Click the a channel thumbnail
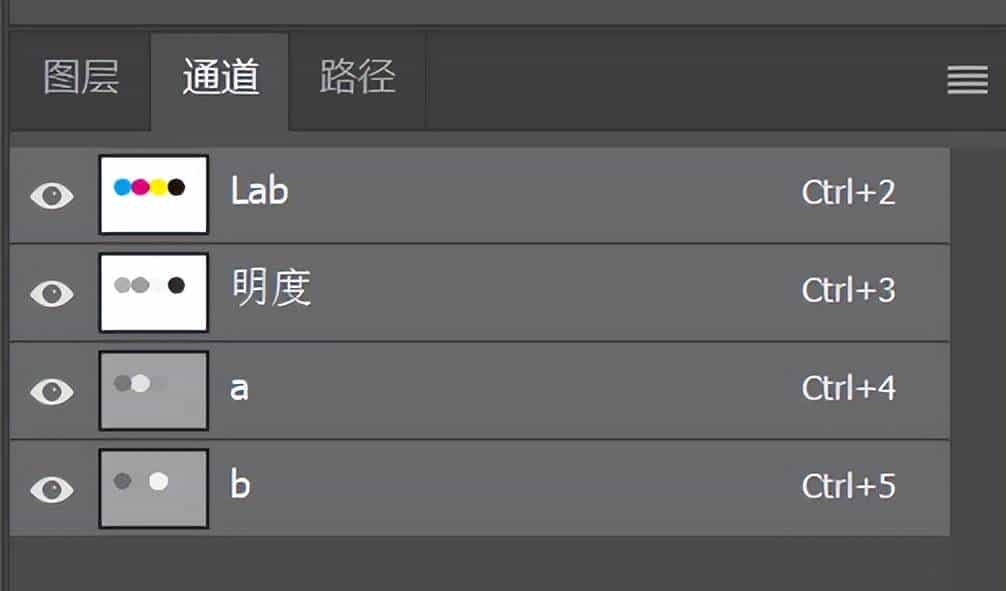Image resolution: width=1006 pixels, height=591 pixels. click(x=153, y=388)
